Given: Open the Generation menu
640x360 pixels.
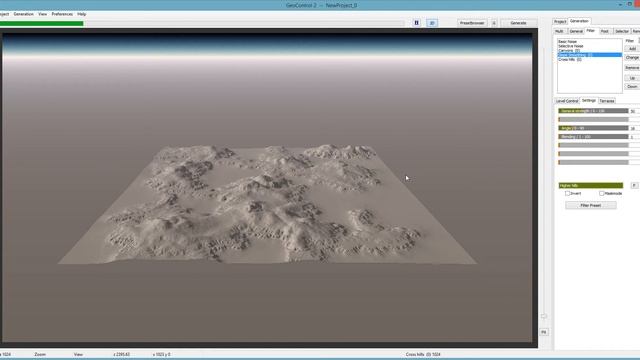Looking at the screenshot, I should pos(24,14).
